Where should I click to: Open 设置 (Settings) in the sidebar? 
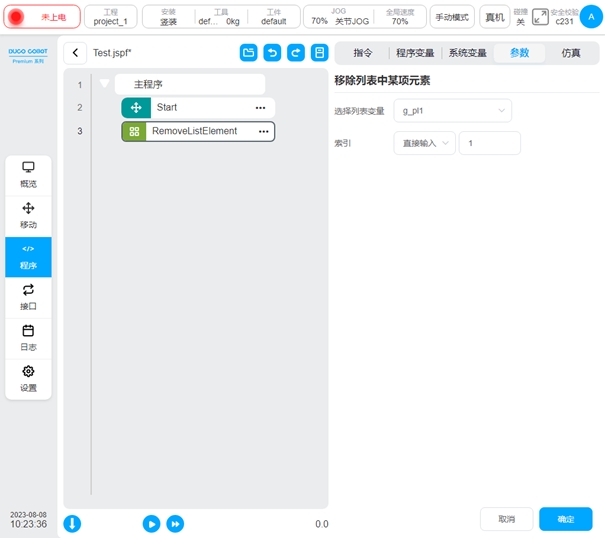click(28, 378)
